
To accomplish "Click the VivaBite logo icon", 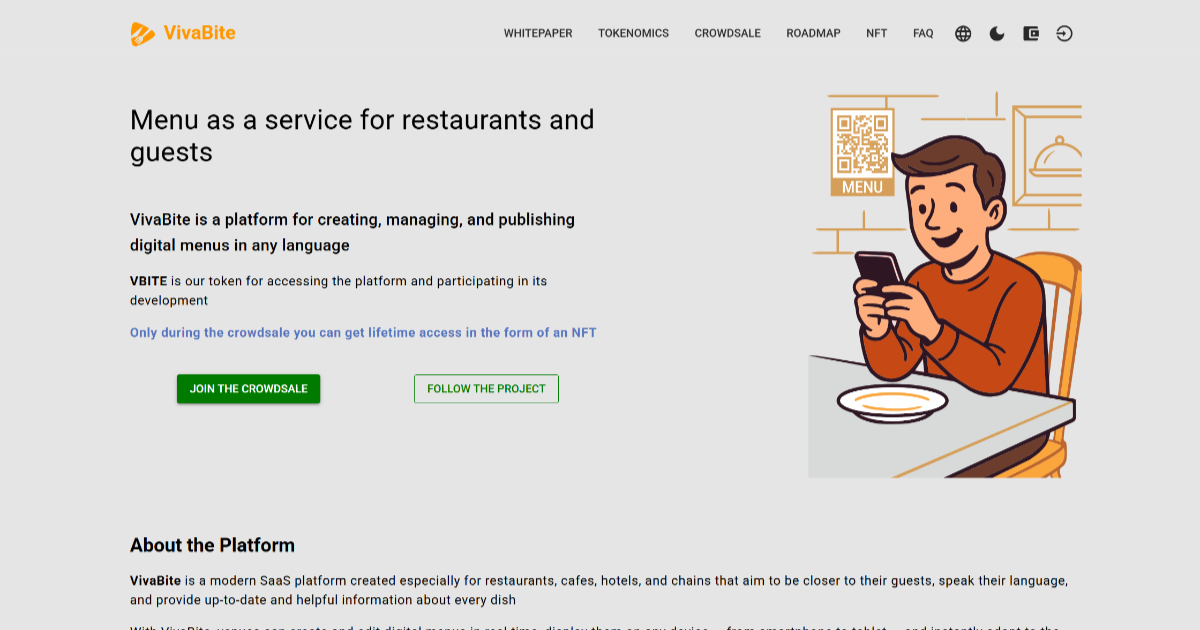I will tap(143, 34).
